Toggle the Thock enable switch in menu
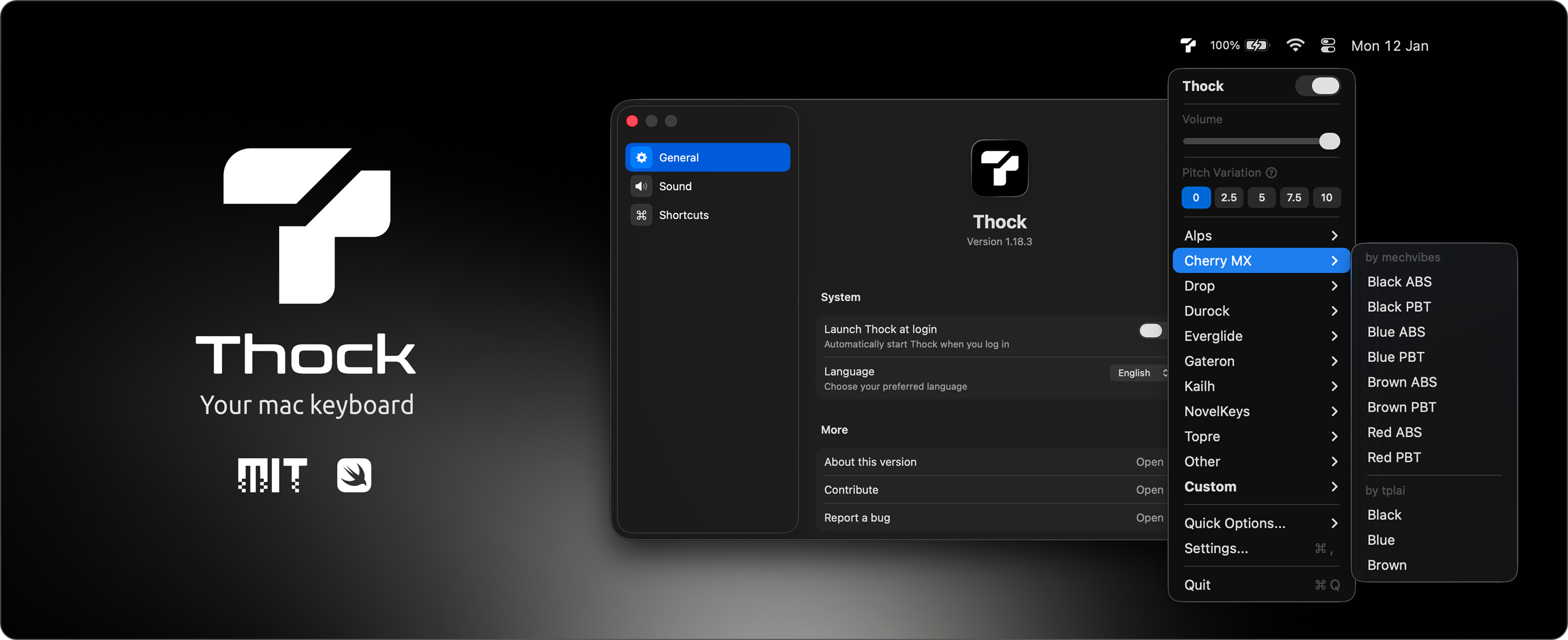The height and width of the screenshot is (640, 1568). tap(1317, 86)
